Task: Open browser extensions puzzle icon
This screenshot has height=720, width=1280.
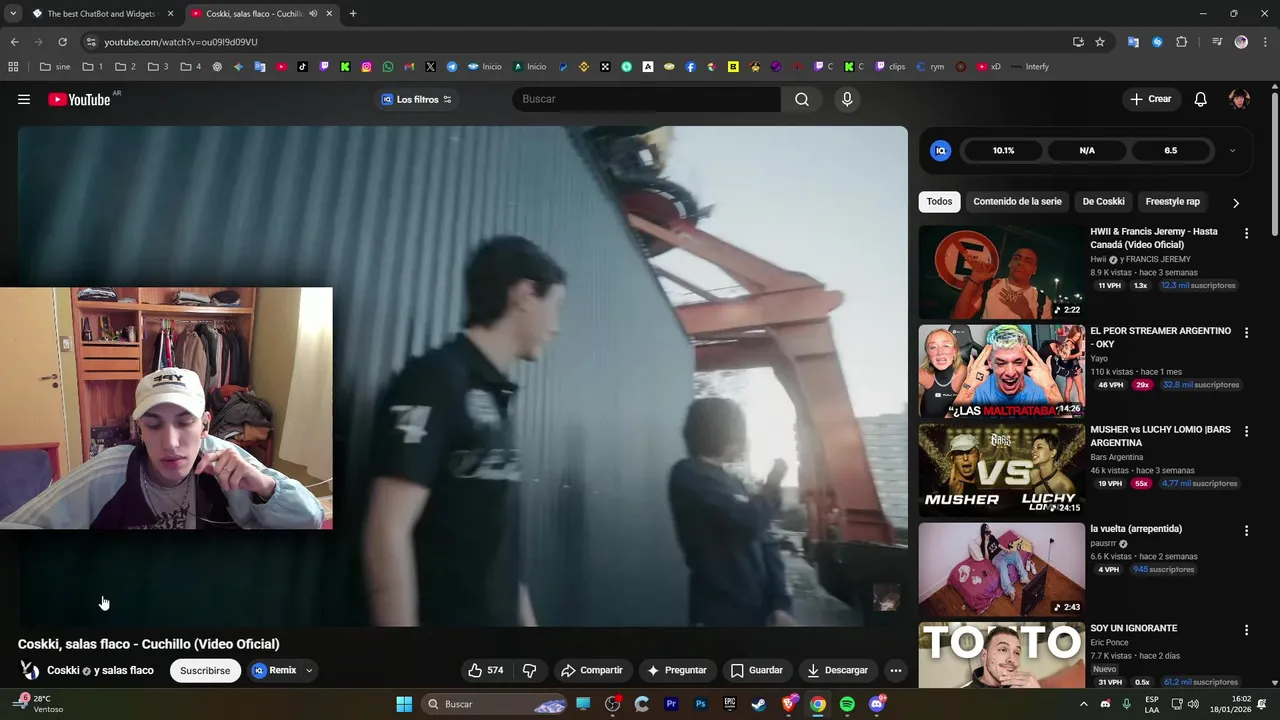Action: point(1182,42)
